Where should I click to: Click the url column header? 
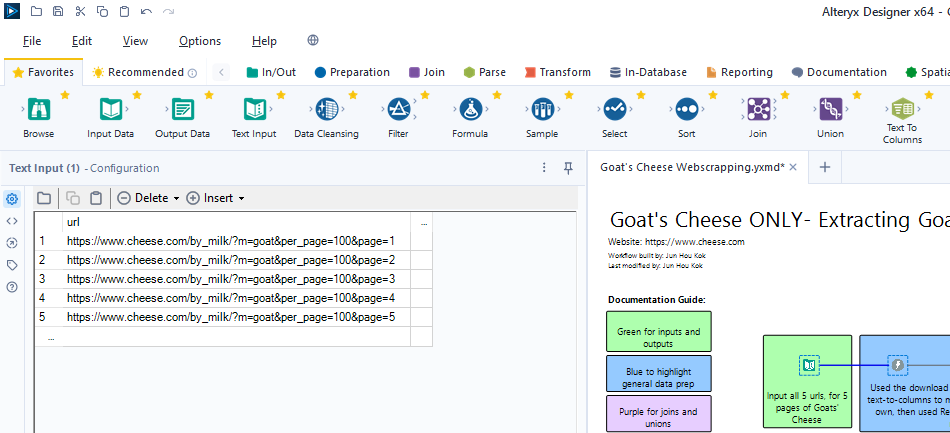[236, 222]
